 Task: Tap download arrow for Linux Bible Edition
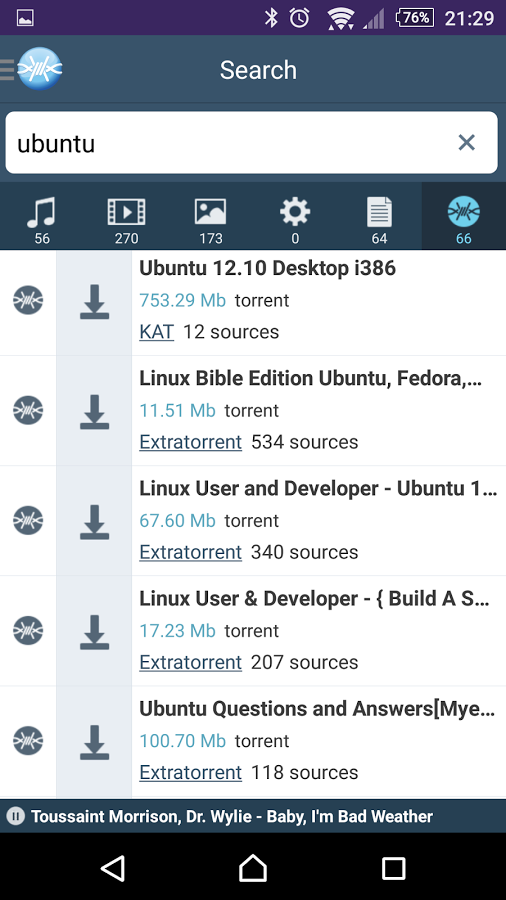pyautogui.click(x=94, y=412)
